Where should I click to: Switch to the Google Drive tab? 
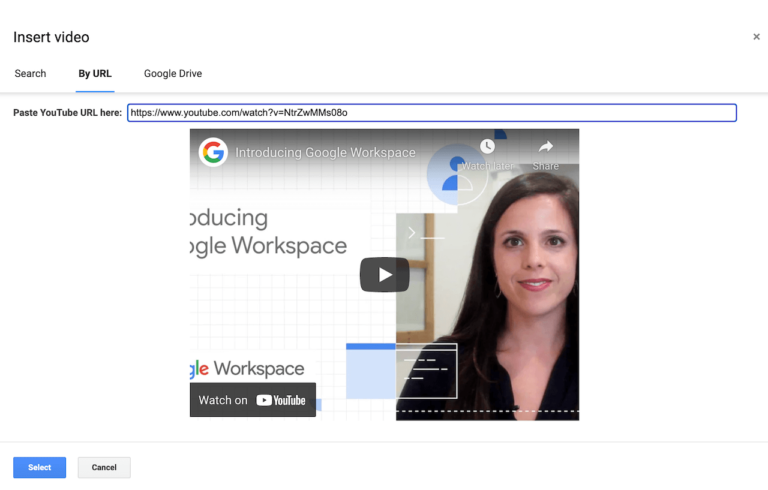(173, 74)
